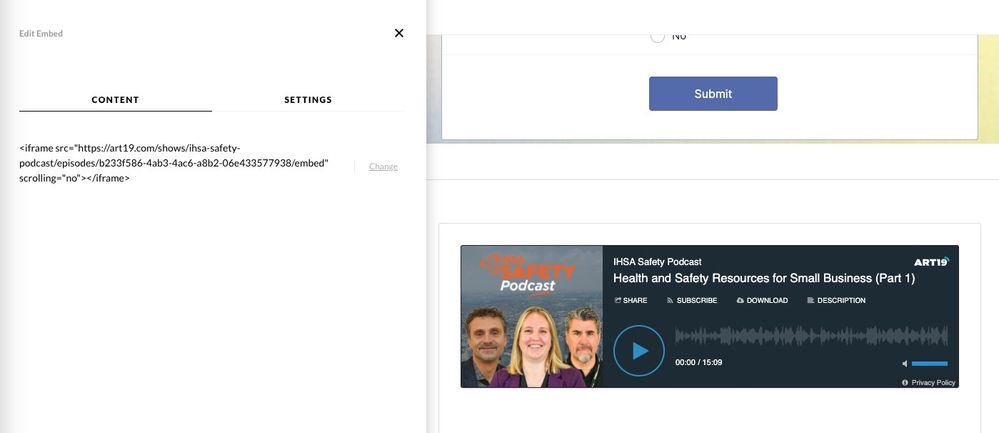The image size is (999, 433).
Task: Submit the form
Action: click(713, 94)
